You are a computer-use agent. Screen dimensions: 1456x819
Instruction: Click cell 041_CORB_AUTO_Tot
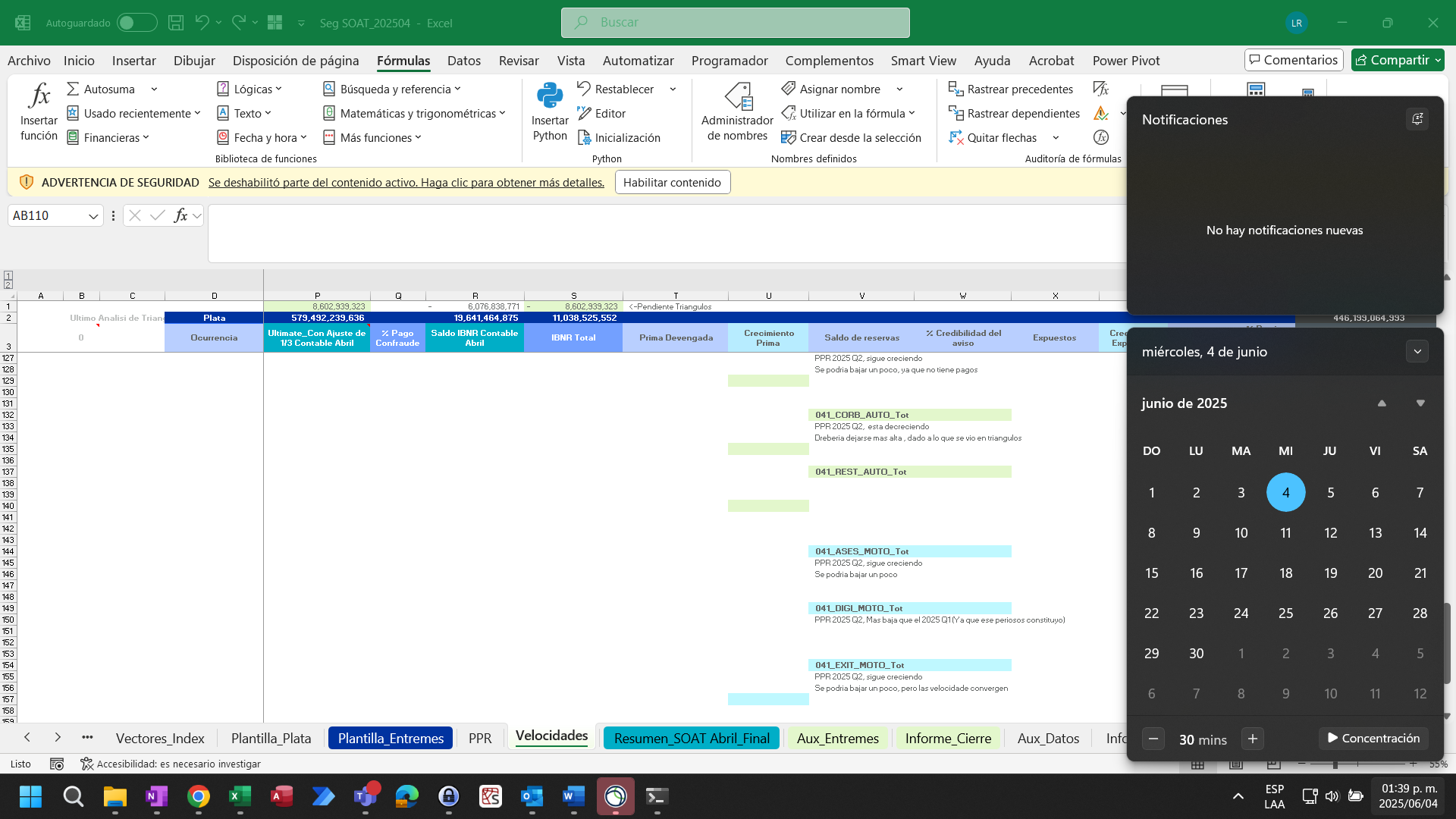click(x=909, y=415)
